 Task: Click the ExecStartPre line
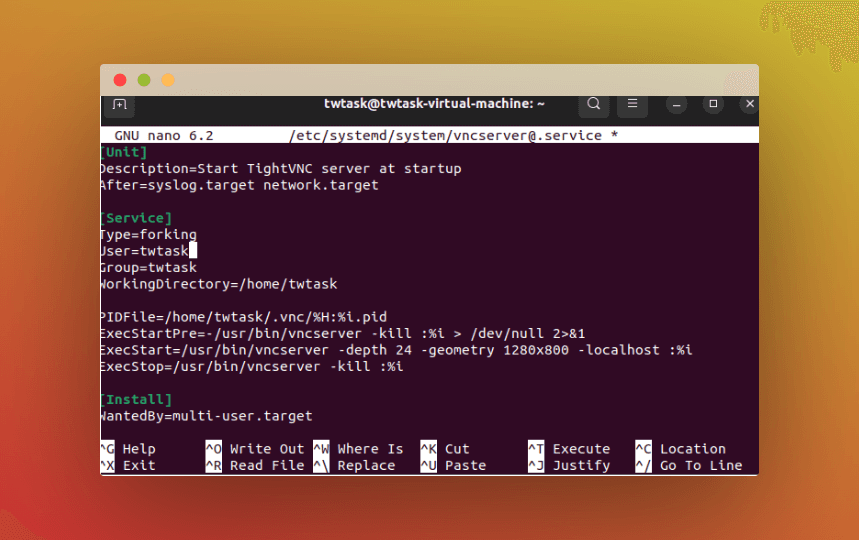point(343,333)
